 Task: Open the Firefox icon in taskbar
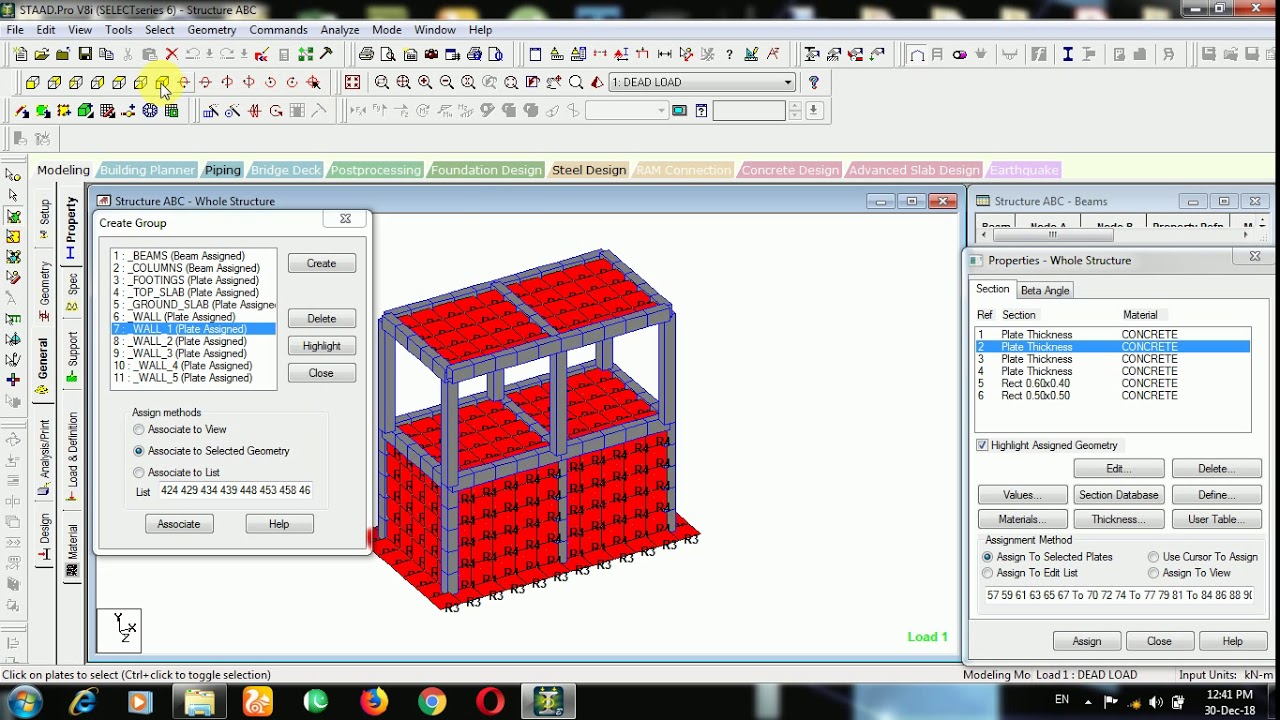click(x=374, y=701)
